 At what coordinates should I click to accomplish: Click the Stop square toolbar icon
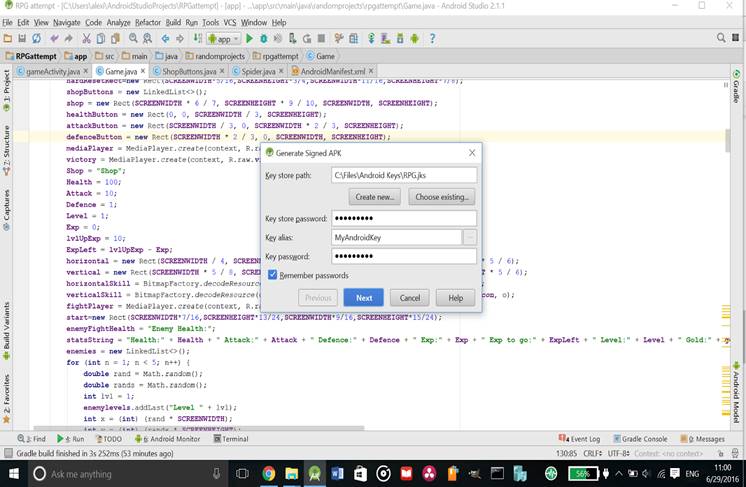click(321, 39)
